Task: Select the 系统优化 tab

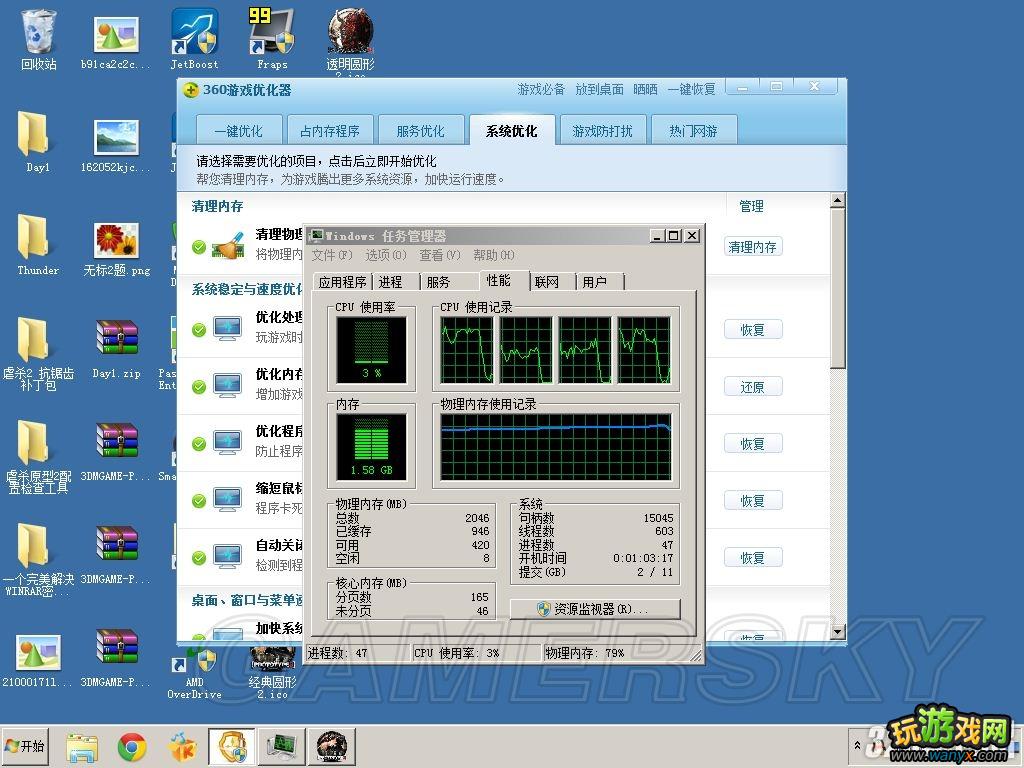Action: point(511,131)
